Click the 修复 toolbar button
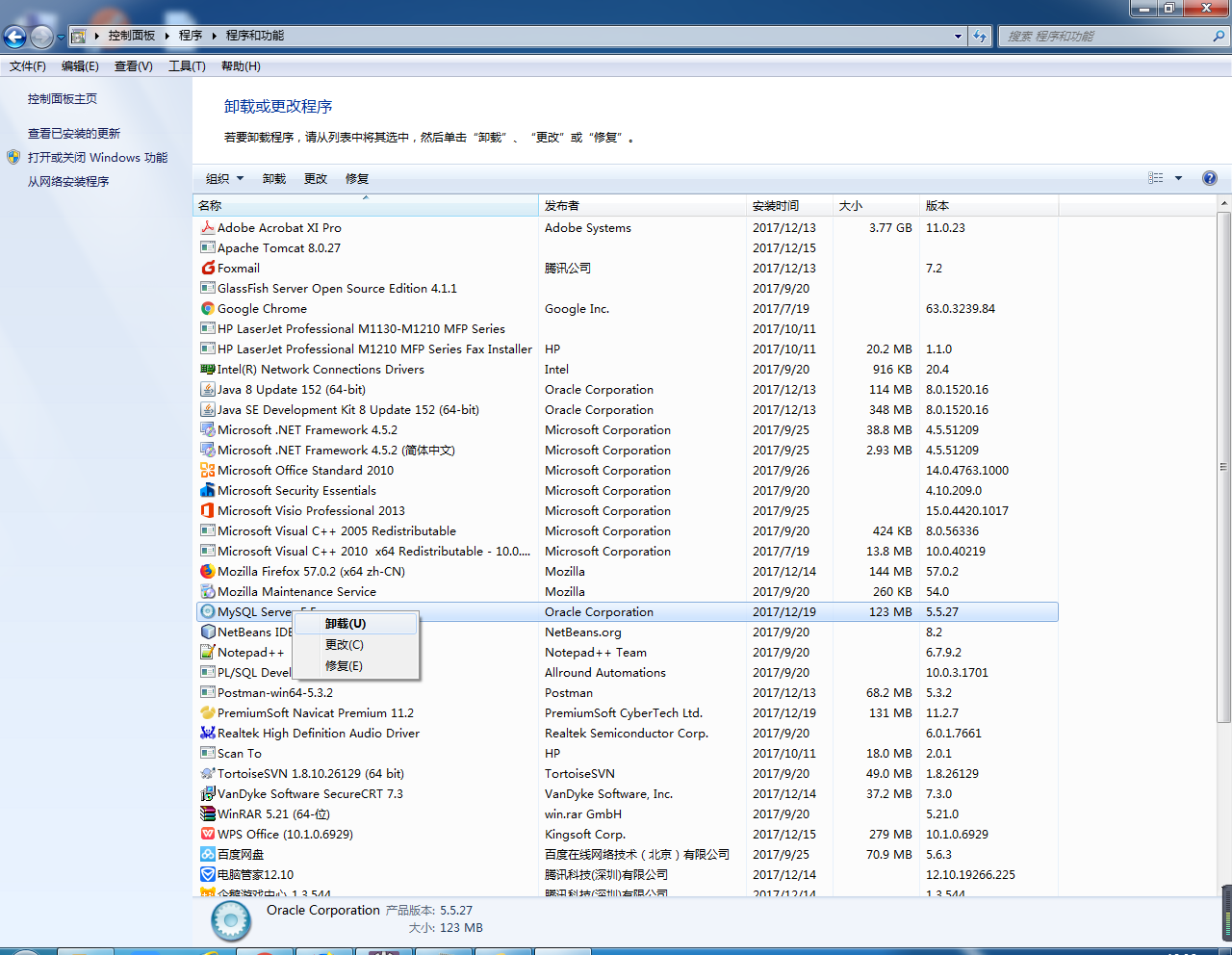This screenshot has height=955, width=1232. pyautogui.click(x=357, y=178)
